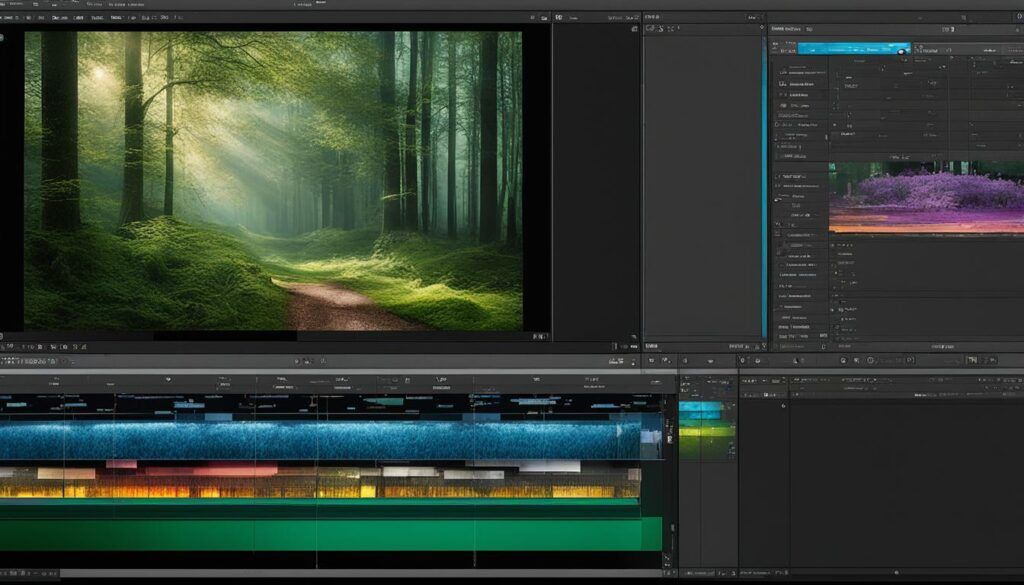Toggle the white knob at the cyan bar's end
This screenshot has width=1024, height=585.
[904, 48]
